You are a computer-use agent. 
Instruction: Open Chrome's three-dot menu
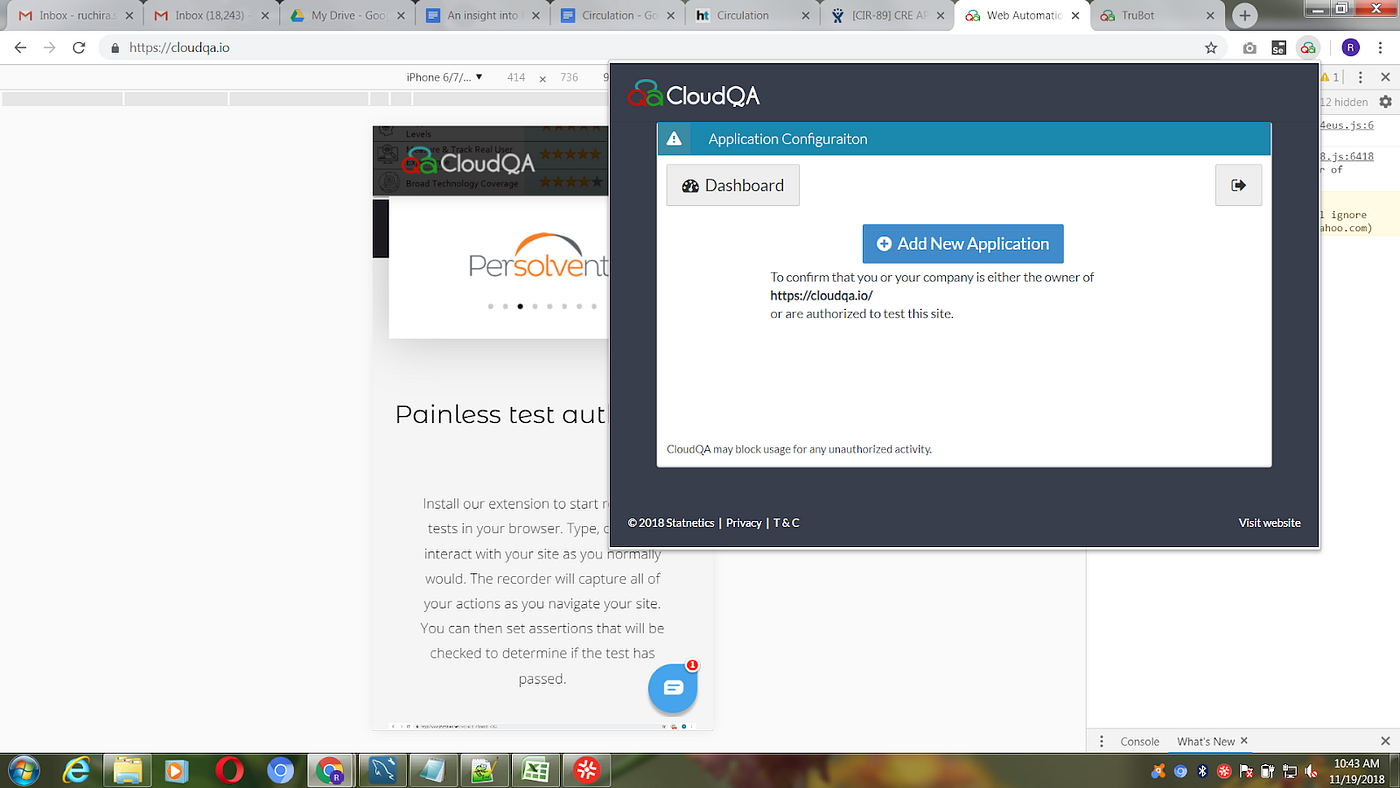click(x=1382, y=47)
